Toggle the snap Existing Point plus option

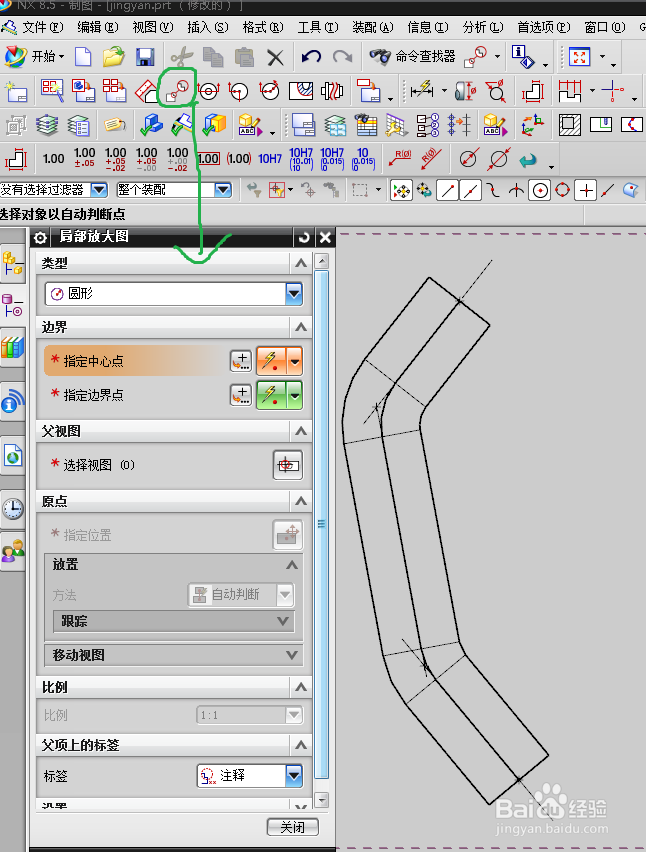click(x=586, y=191)
